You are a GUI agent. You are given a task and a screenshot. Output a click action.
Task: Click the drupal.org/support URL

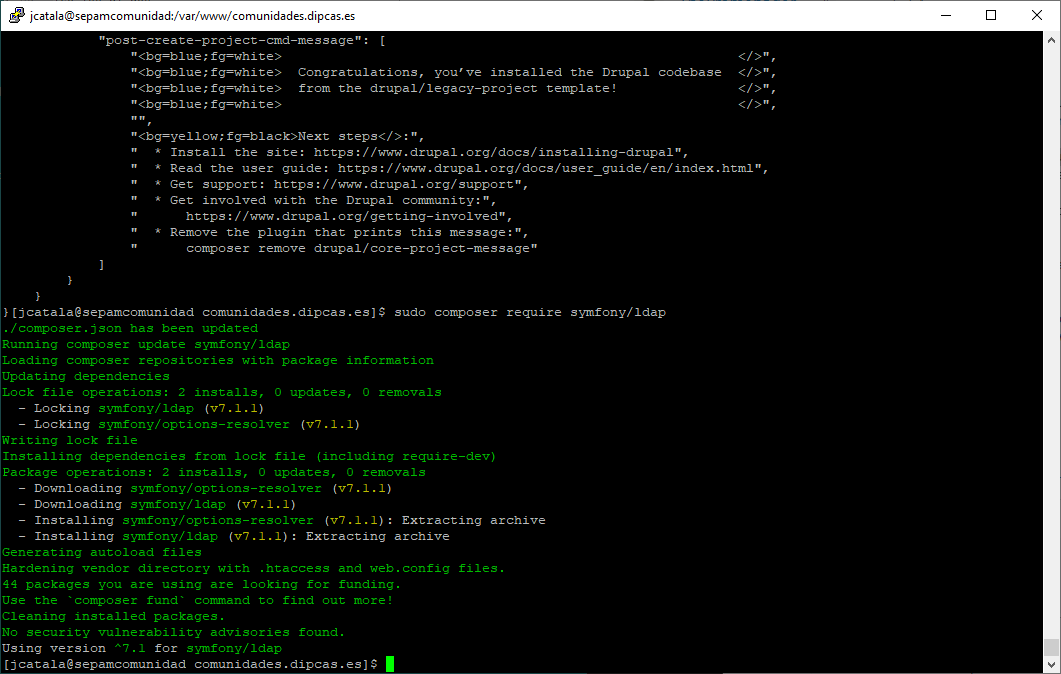coord(394,184)
